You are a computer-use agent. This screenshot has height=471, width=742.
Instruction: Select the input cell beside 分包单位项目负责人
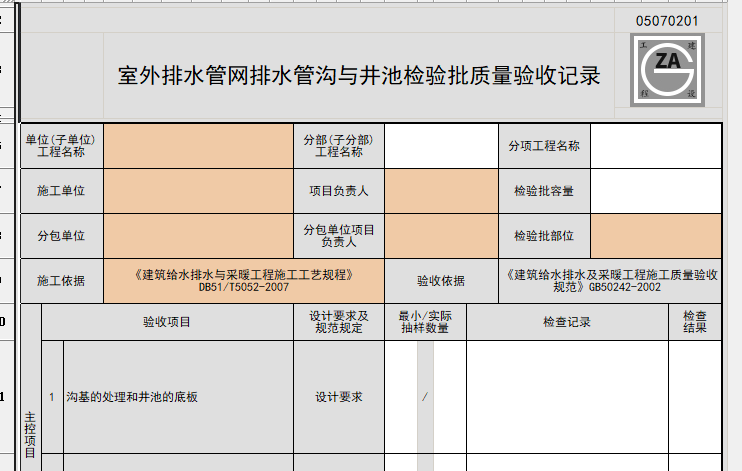point(441,236)
